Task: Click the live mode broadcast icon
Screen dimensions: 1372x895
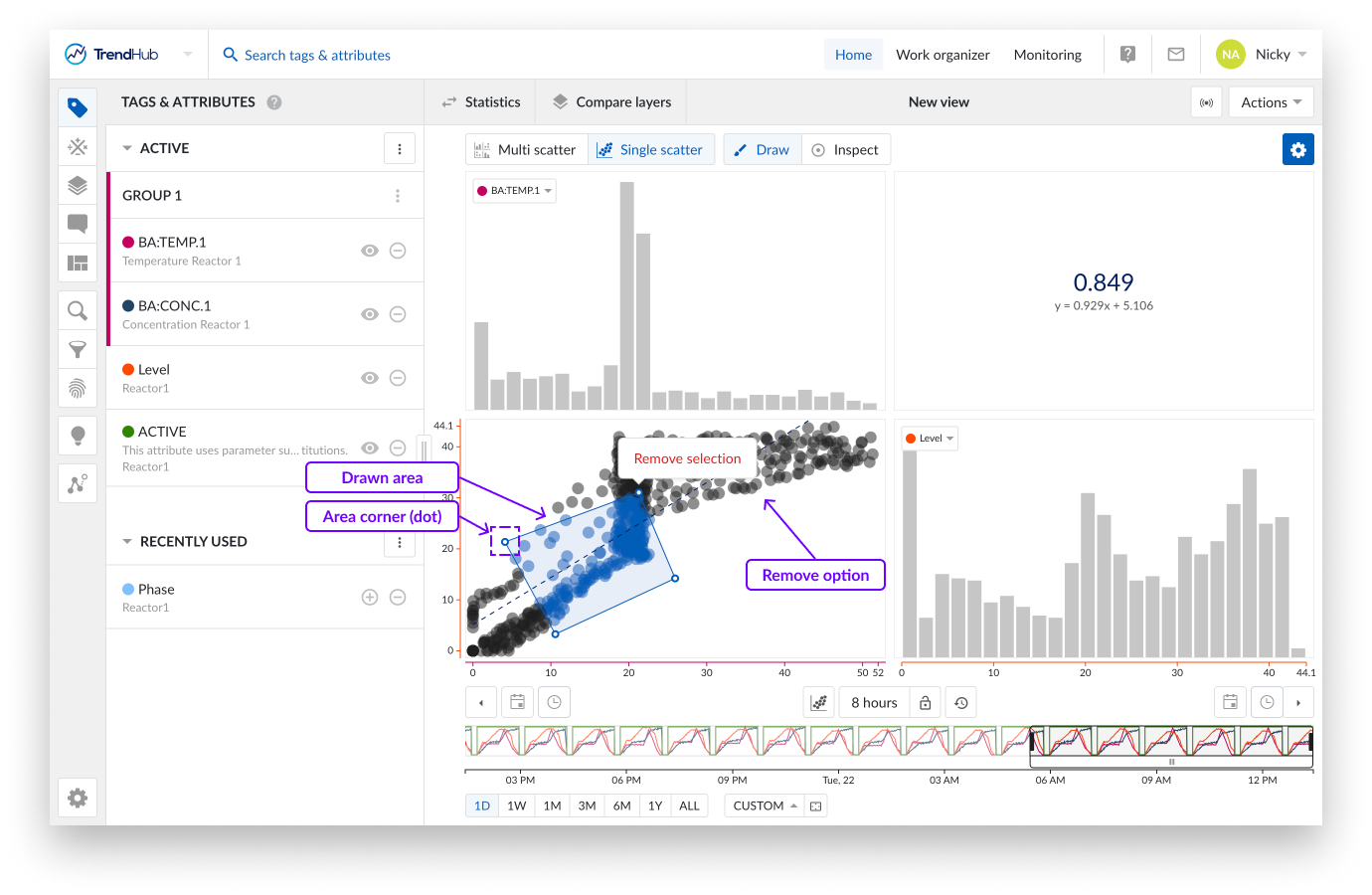Action: (1206, 102)
